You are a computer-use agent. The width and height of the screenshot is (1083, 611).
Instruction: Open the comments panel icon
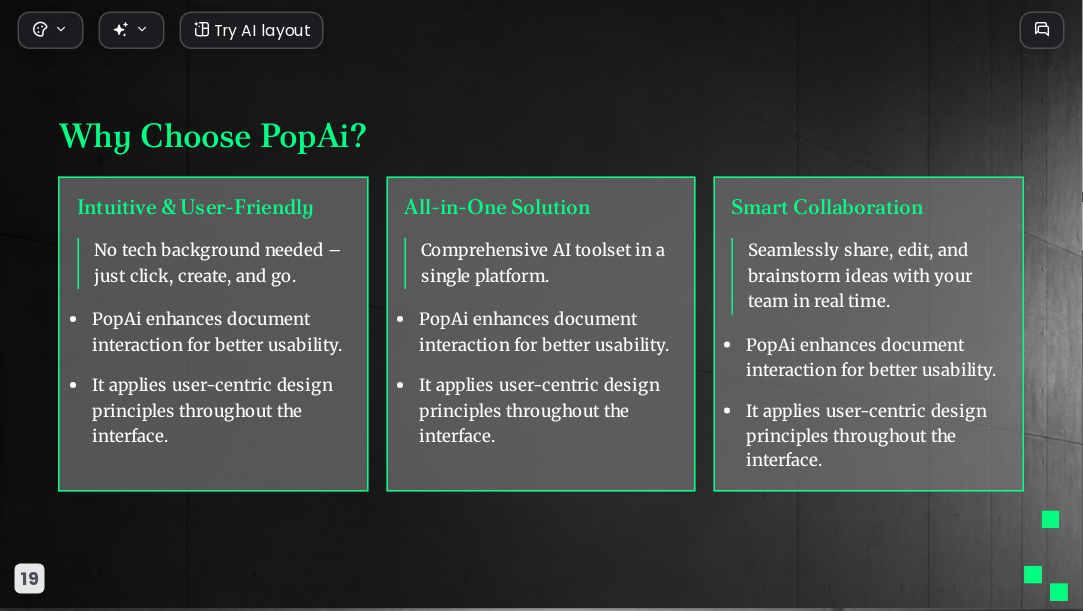[x=1042, y=30]
